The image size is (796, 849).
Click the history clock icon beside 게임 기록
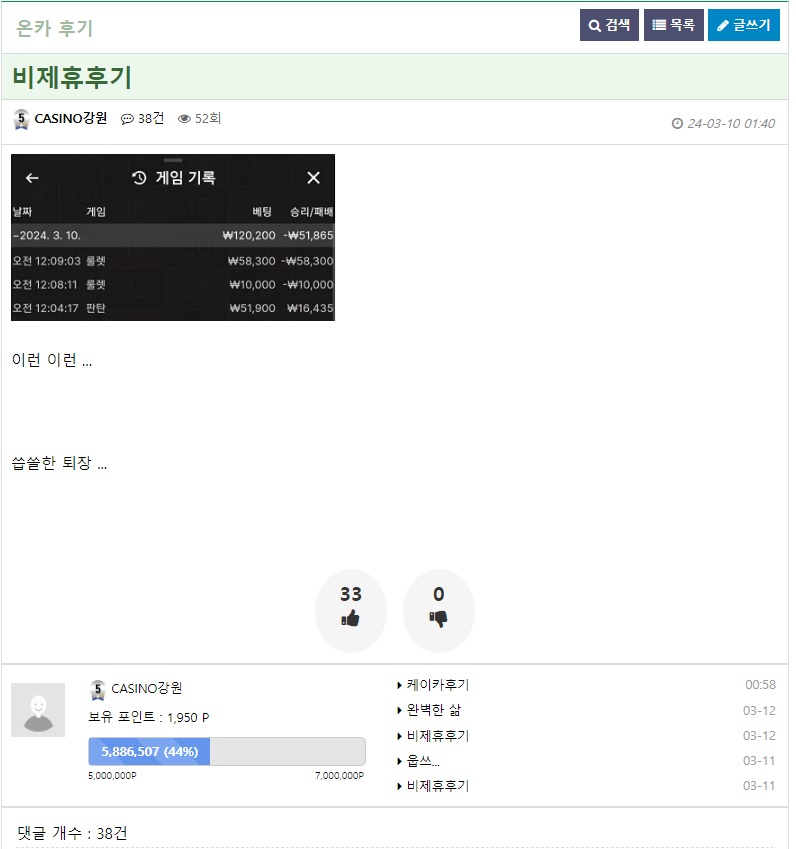point(139,178)
